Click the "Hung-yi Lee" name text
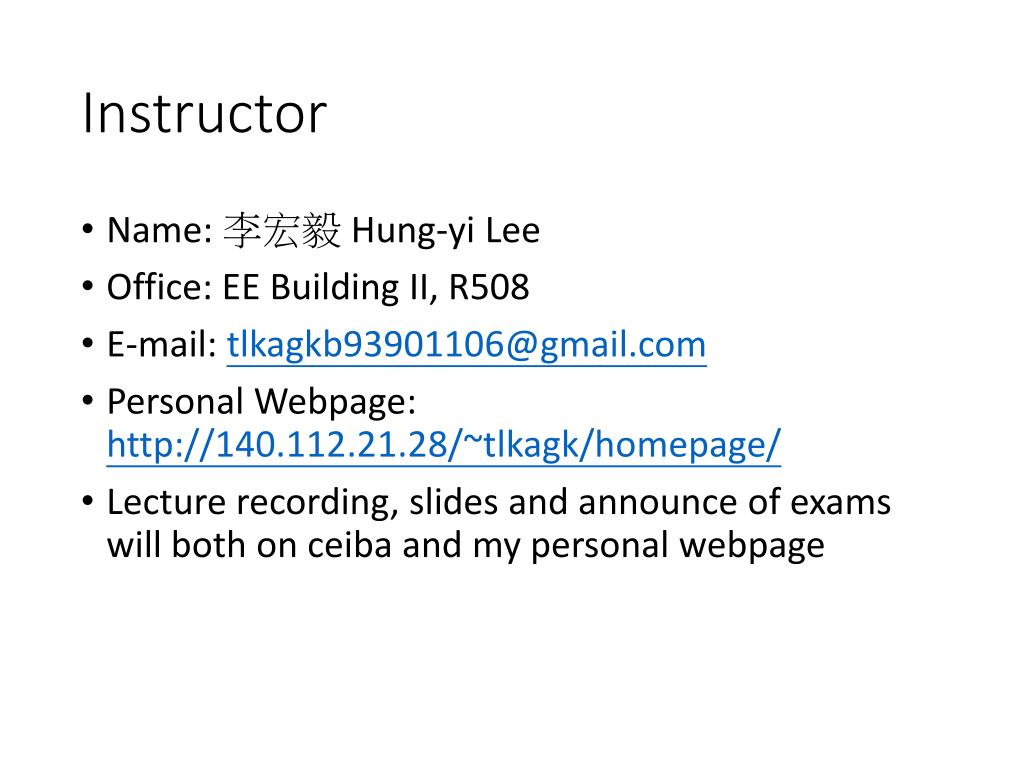Image resolution: width=1024 pixels, height=768 pixels. [x=446, y=231]
